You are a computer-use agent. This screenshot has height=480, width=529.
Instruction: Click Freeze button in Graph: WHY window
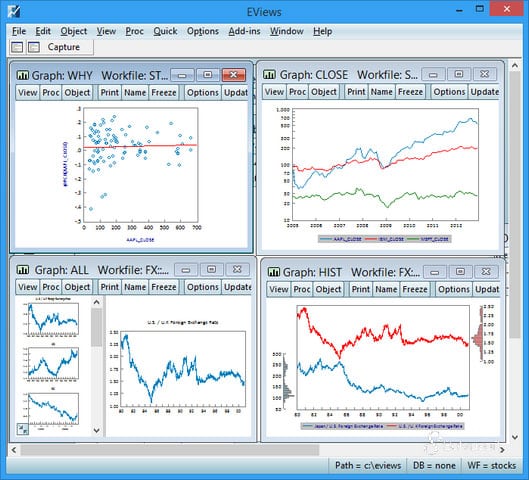point(164,92)
